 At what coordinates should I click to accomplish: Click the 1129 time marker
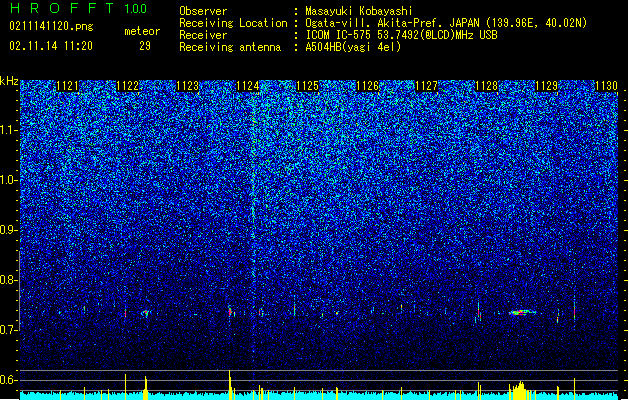[546, 86]
